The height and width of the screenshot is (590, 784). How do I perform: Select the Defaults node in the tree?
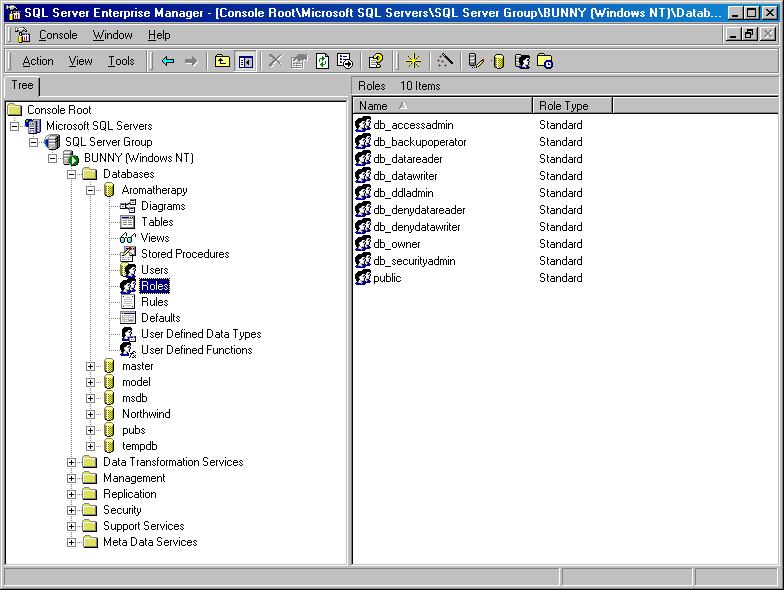(x=160, y=318)
